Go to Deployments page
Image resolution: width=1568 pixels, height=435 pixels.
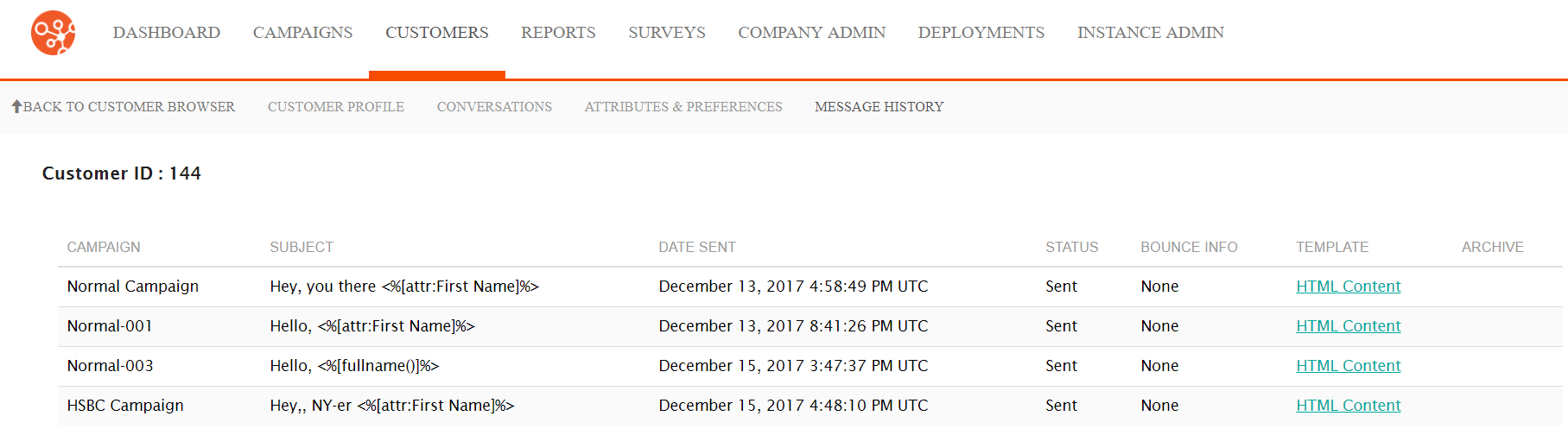coord(981,33)
